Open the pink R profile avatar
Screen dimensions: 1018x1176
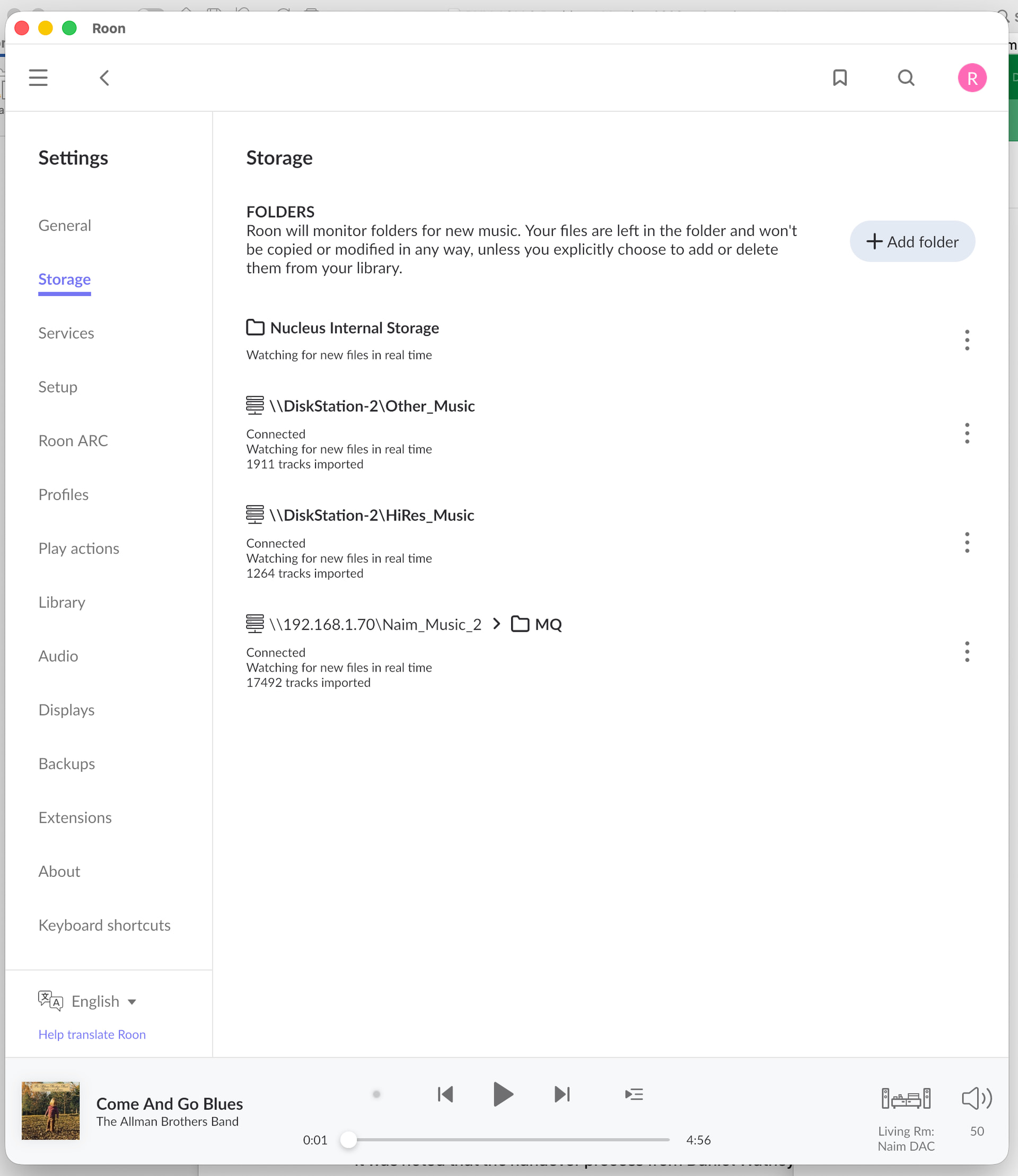pos(971,78)
